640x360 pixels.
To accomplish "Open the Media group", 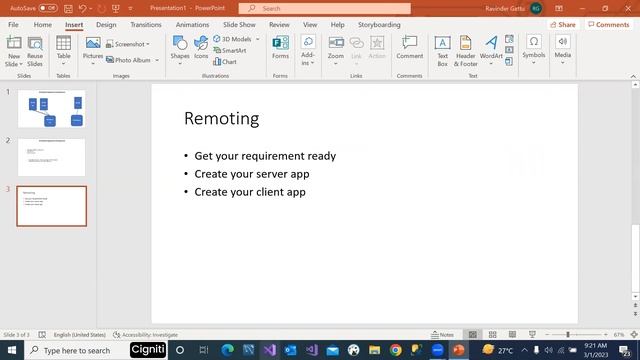I will tap(562, 50).
